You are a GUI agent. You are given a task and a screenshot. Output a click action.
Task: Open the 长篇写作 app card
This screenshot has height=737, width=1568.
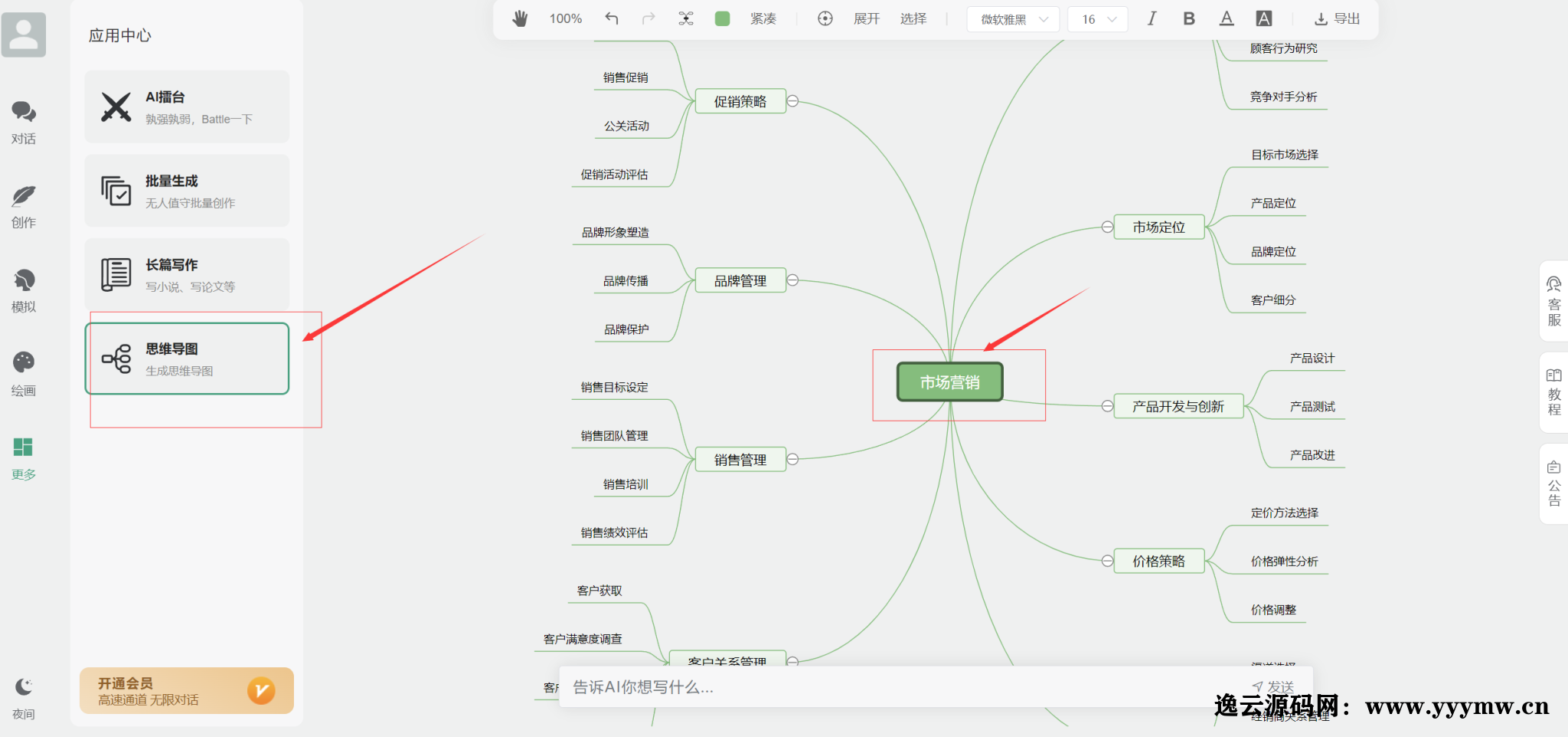[x=187, y=274]
